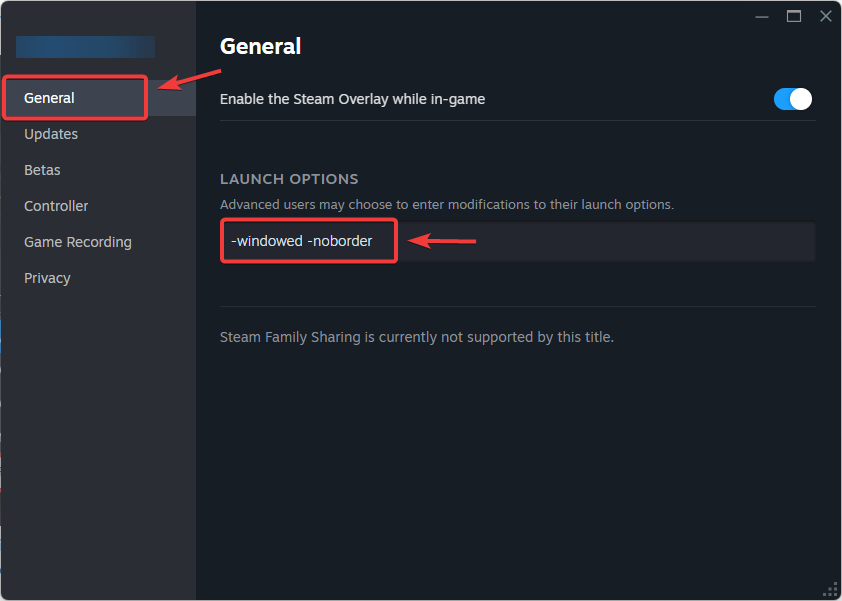
Task: Go to the Game Recording tab
Action: point(78,242)
